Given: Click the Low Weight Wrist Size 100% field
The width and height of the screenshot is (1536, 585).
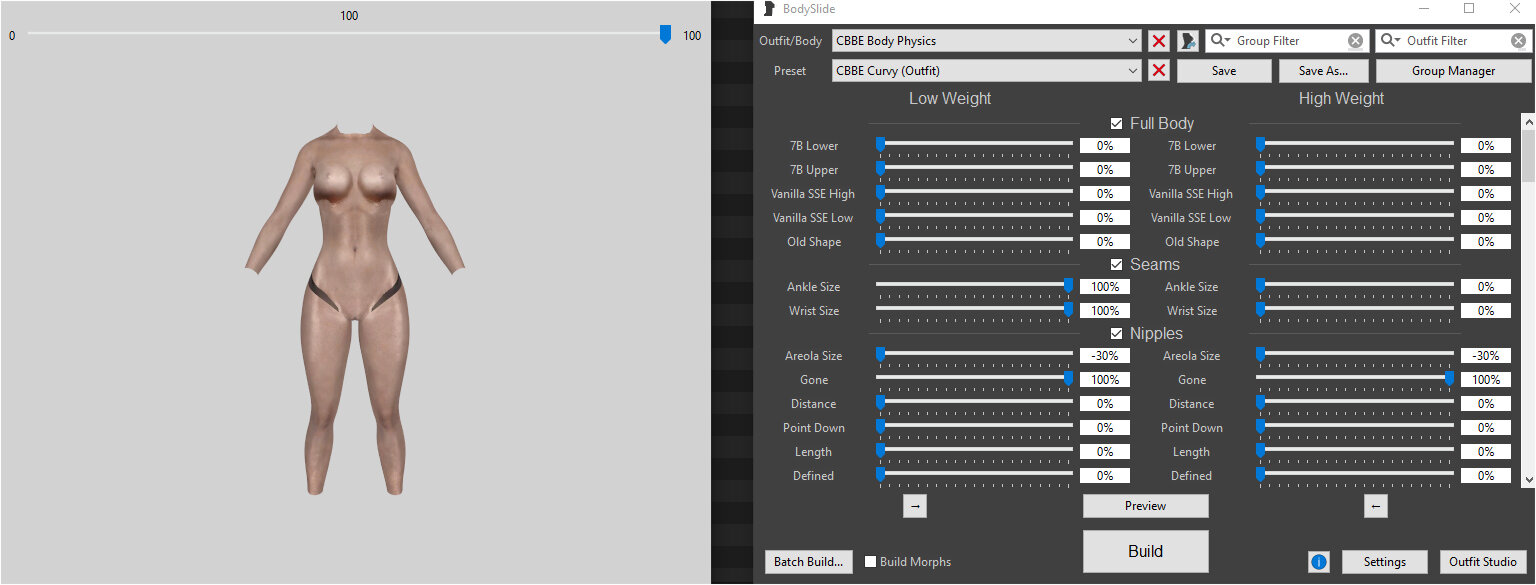Looking at the screenshot, I should pos(1105,311).
